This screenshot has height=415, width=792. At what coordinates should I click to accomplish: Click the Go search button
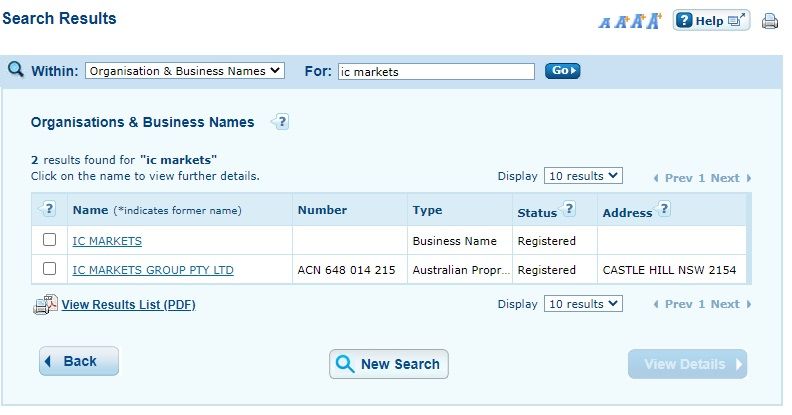click(562, 71)
